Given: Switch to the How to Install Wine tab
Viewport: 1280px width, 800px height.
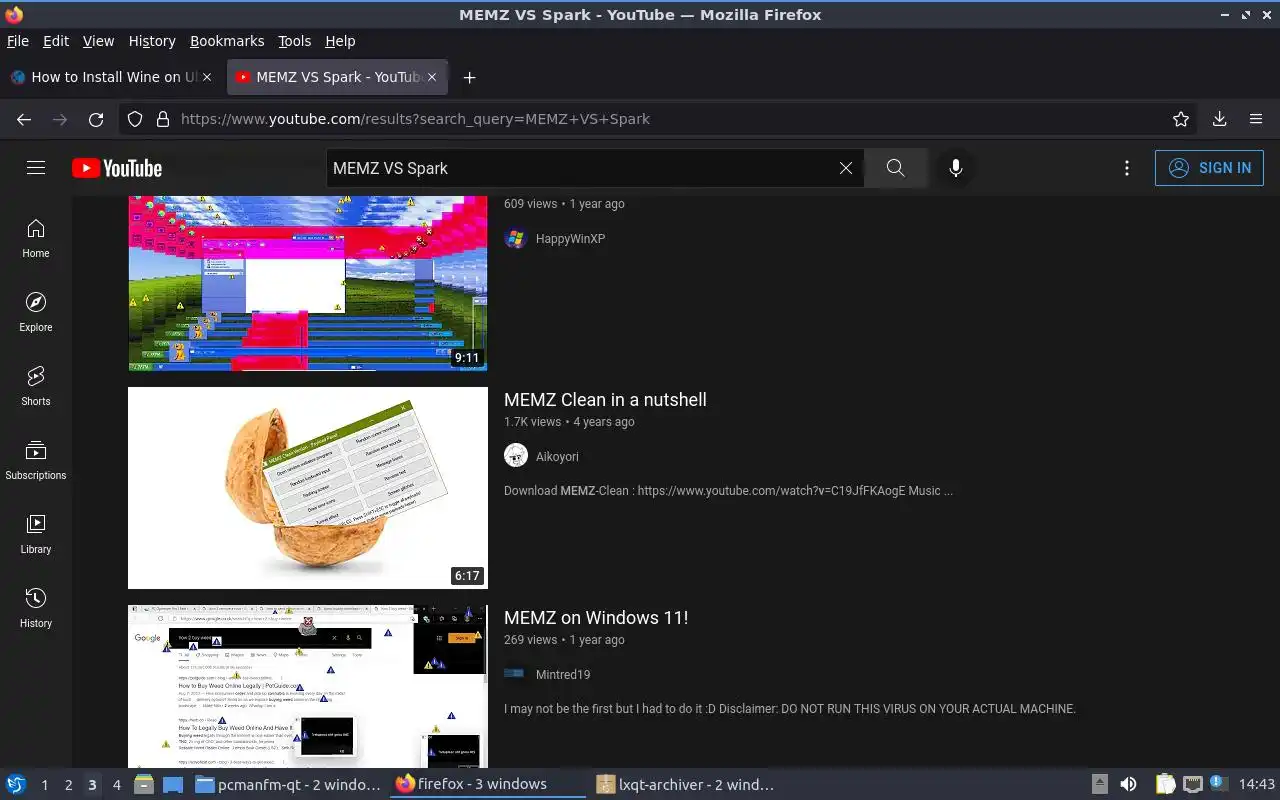Looking at the screenshot, I should click(113, 77).
